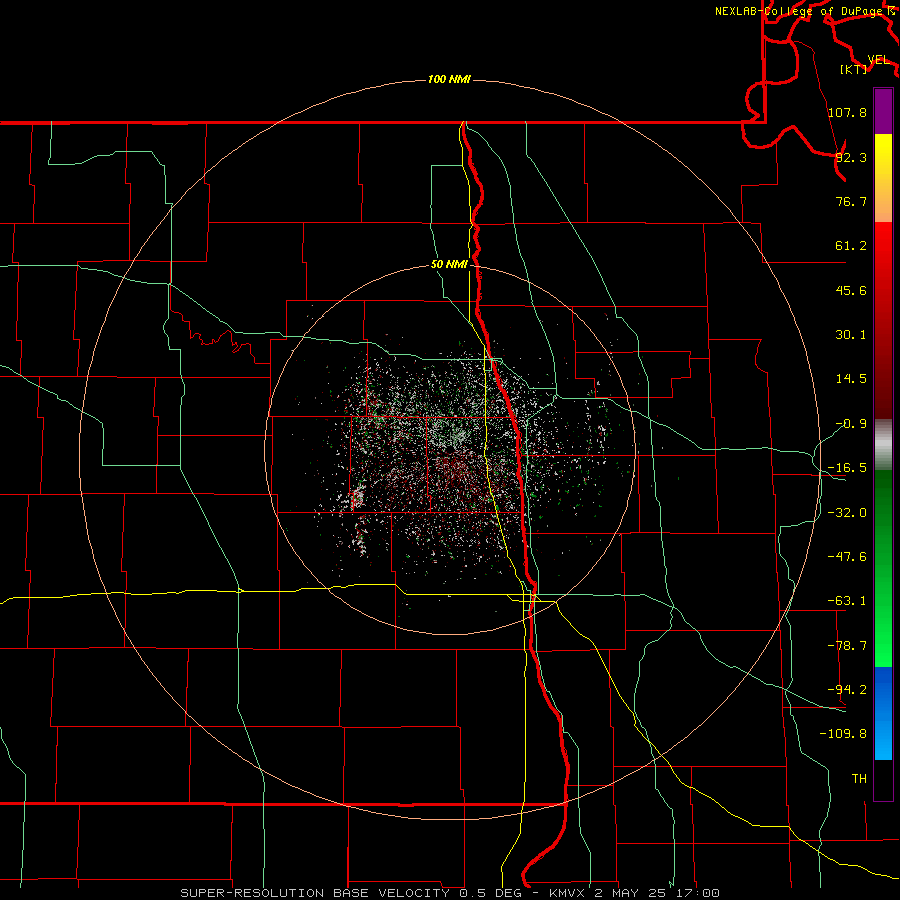Click the -47.6 legend value

[847, 557]
